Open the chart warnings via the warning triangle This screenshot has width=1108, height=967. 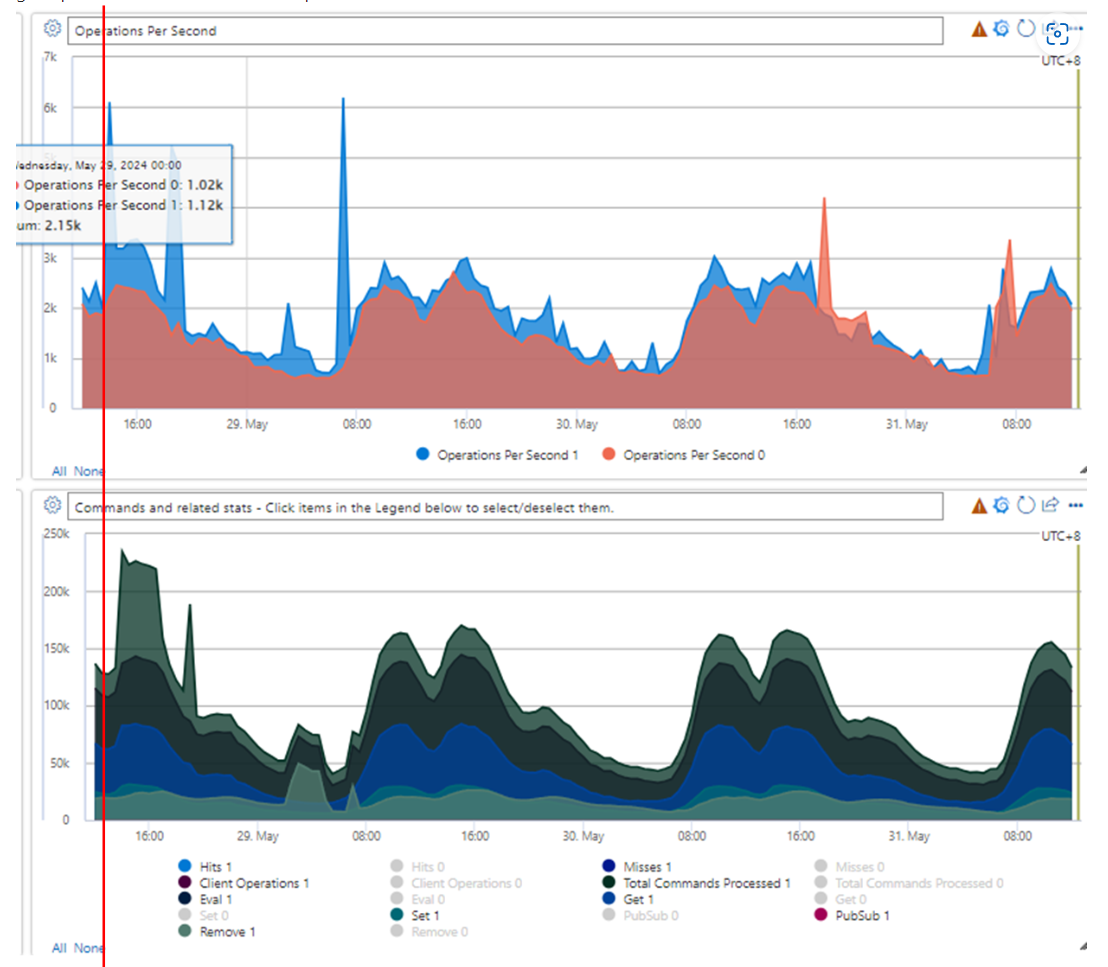coord(978,29)
